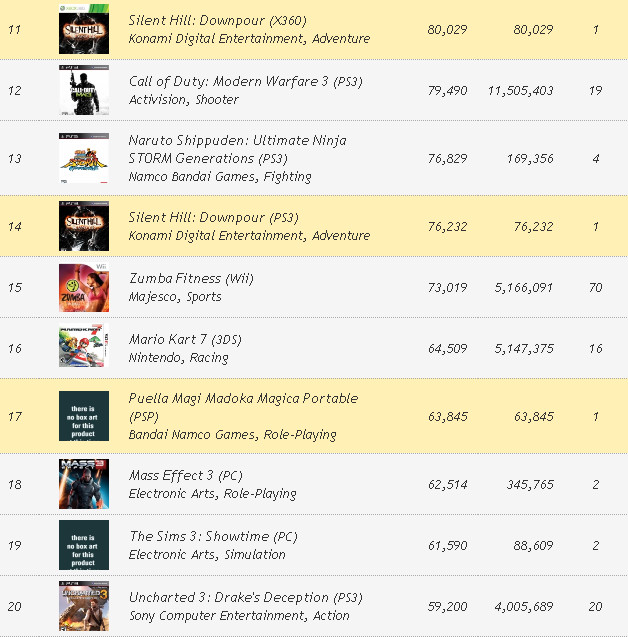Open the Zumba Fitness (Wii) cover thumbnail

pos(84,287)
